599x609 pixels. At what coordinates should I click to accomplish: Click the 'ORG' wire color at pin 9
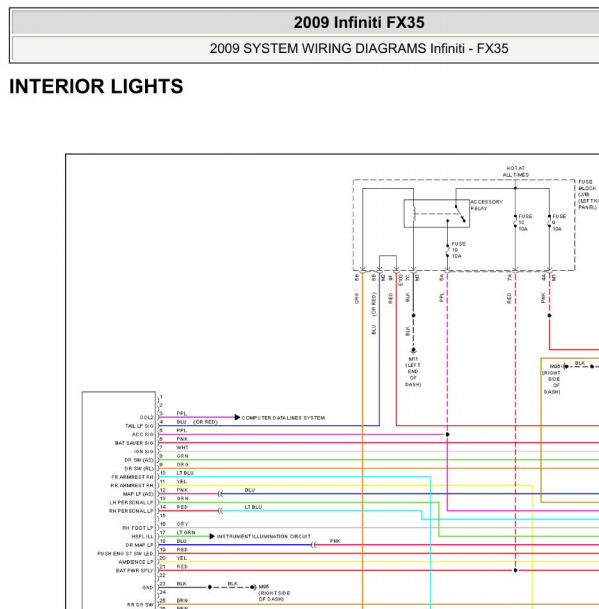click(183, 465)
